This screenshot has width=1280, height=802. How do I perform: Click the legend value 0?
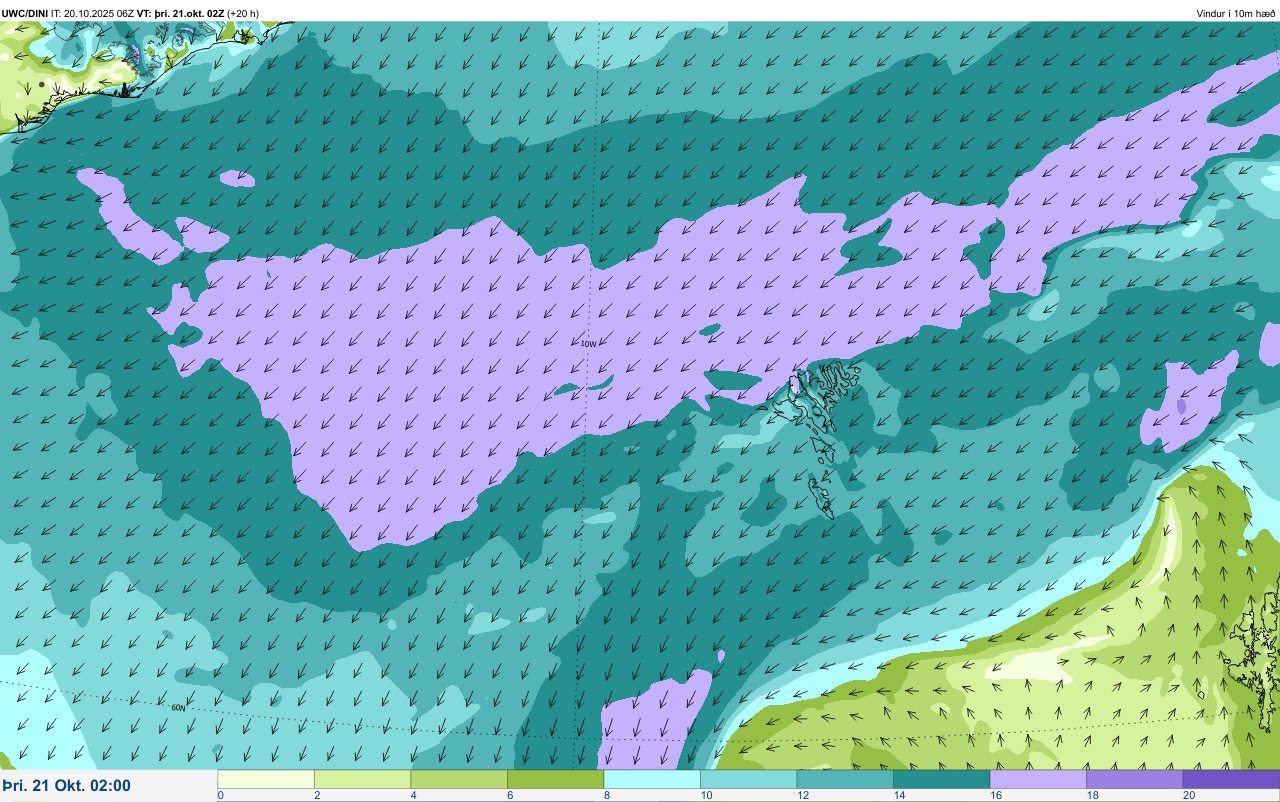pyautogui.click(x=220, y=795)
